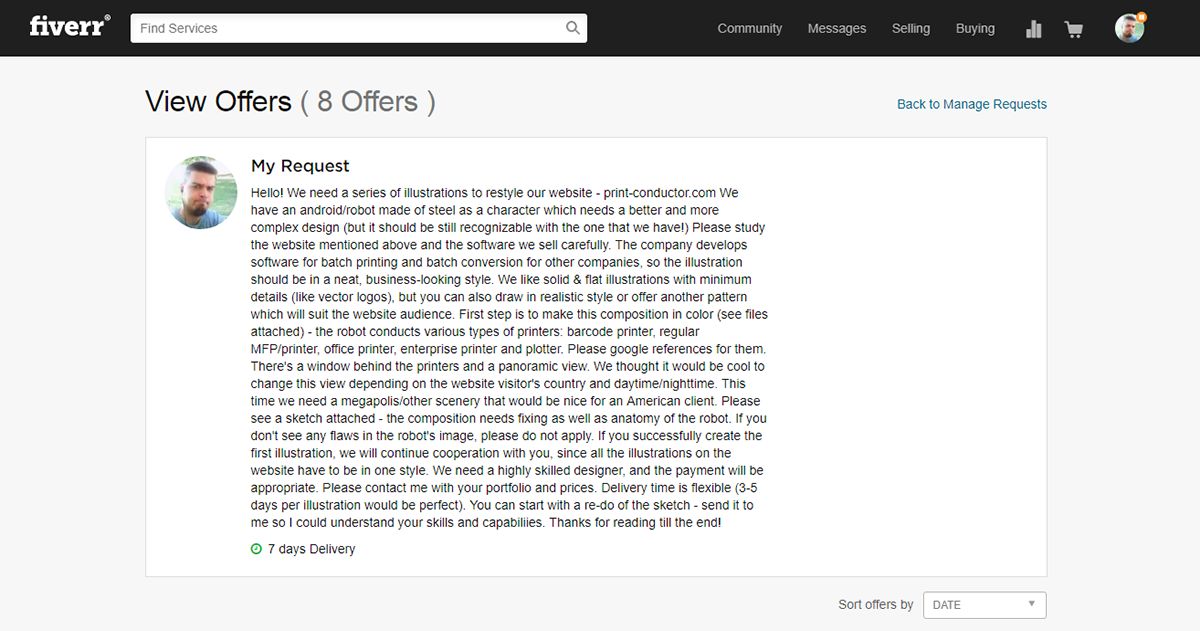This screenshot has width=1200, height=631.
Task: Go to Messages
Action: pos(836,28)
